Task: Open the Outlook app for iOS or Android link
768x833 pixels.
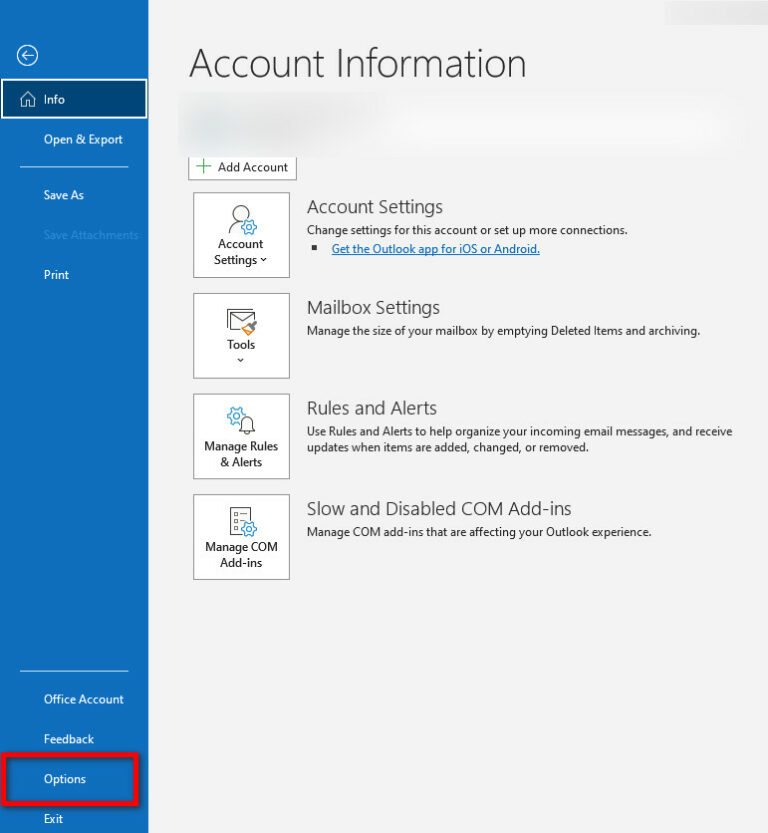Action: tap(436, 249)
